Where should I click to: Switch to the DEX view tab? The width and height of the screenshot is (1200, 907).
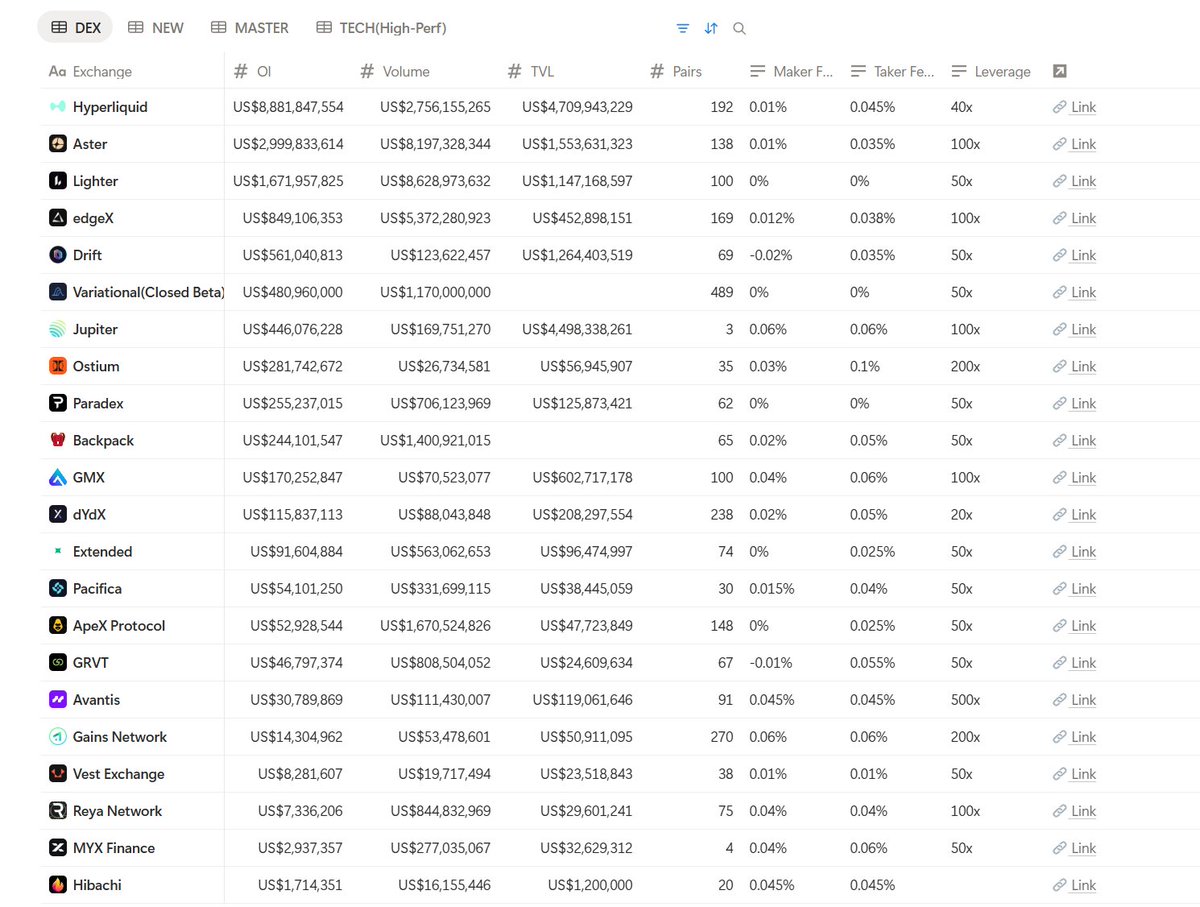tap(75, 28)
